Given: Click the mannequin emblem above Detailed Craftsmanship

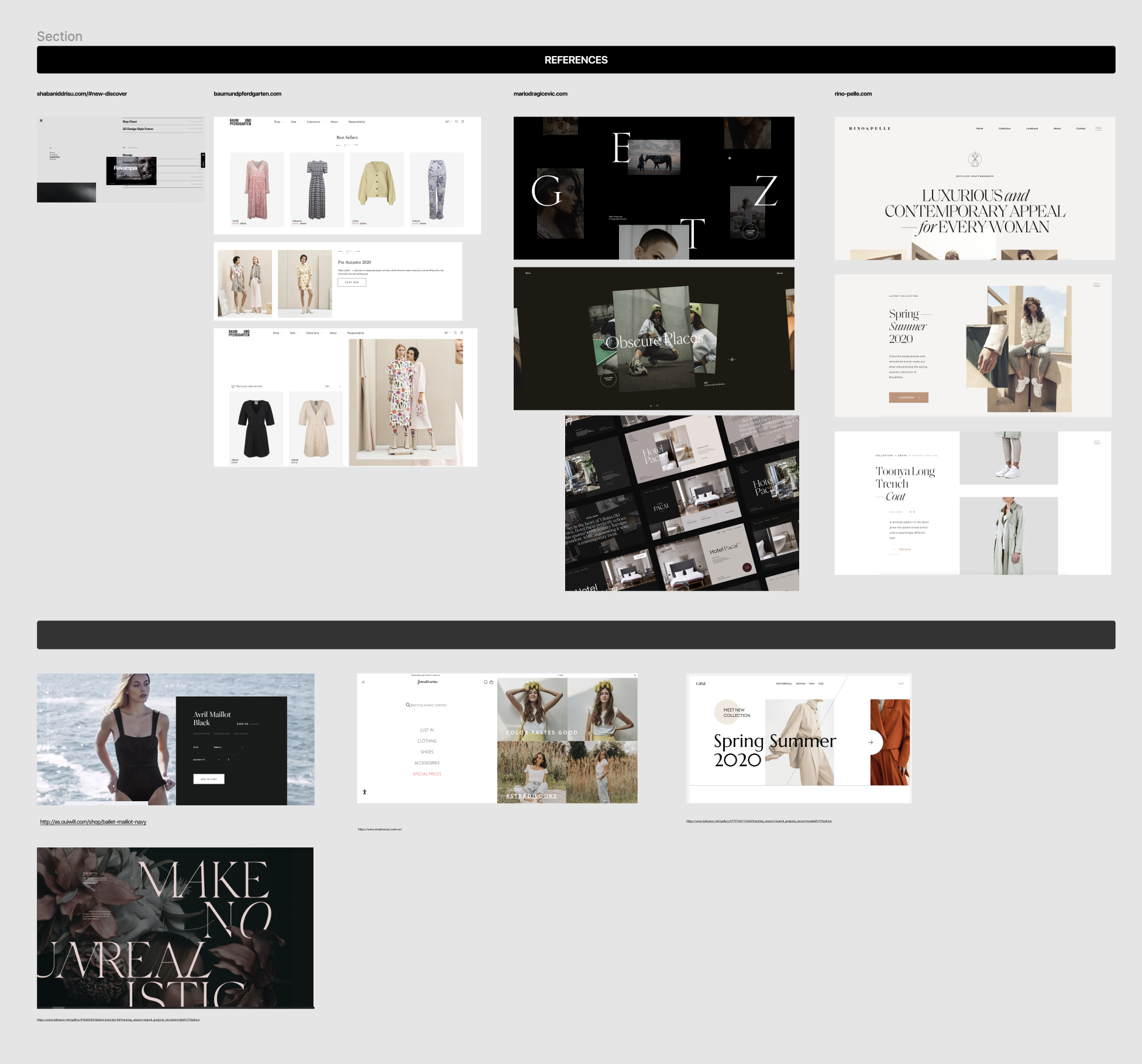Looking at the screenshot, I should coord(975,159).
